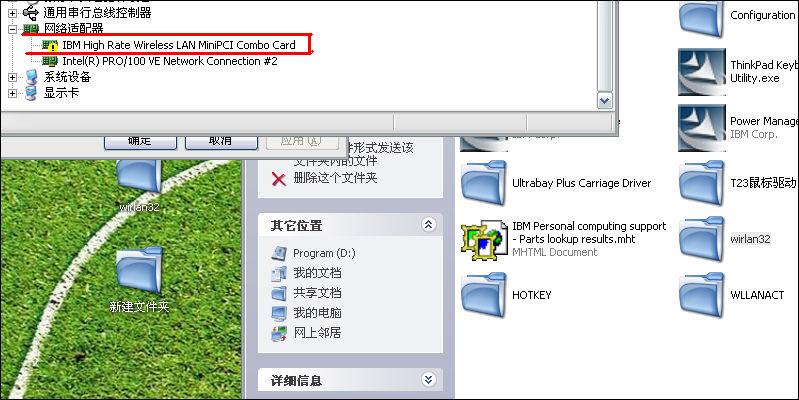Screen dimensions: 799x400
Task: Open the 新建文件夹 desktop folder
Action: click(139, 279)
